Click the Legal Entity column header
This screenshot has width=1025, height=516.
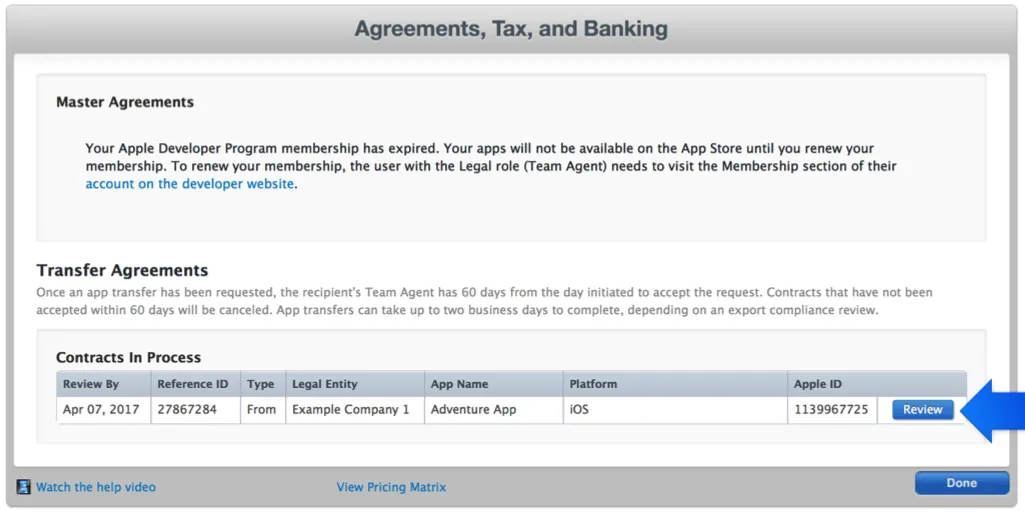tap(355, 384)
